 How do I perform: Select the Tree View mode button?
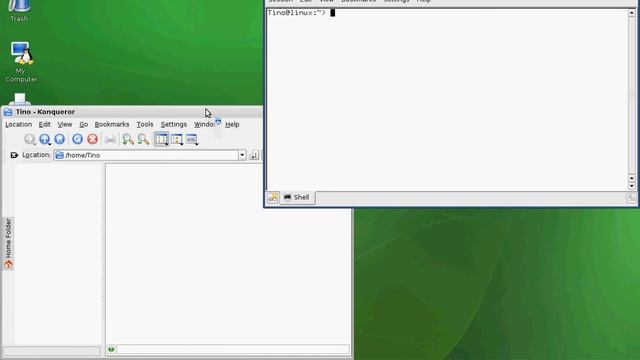tap(176, 139)
